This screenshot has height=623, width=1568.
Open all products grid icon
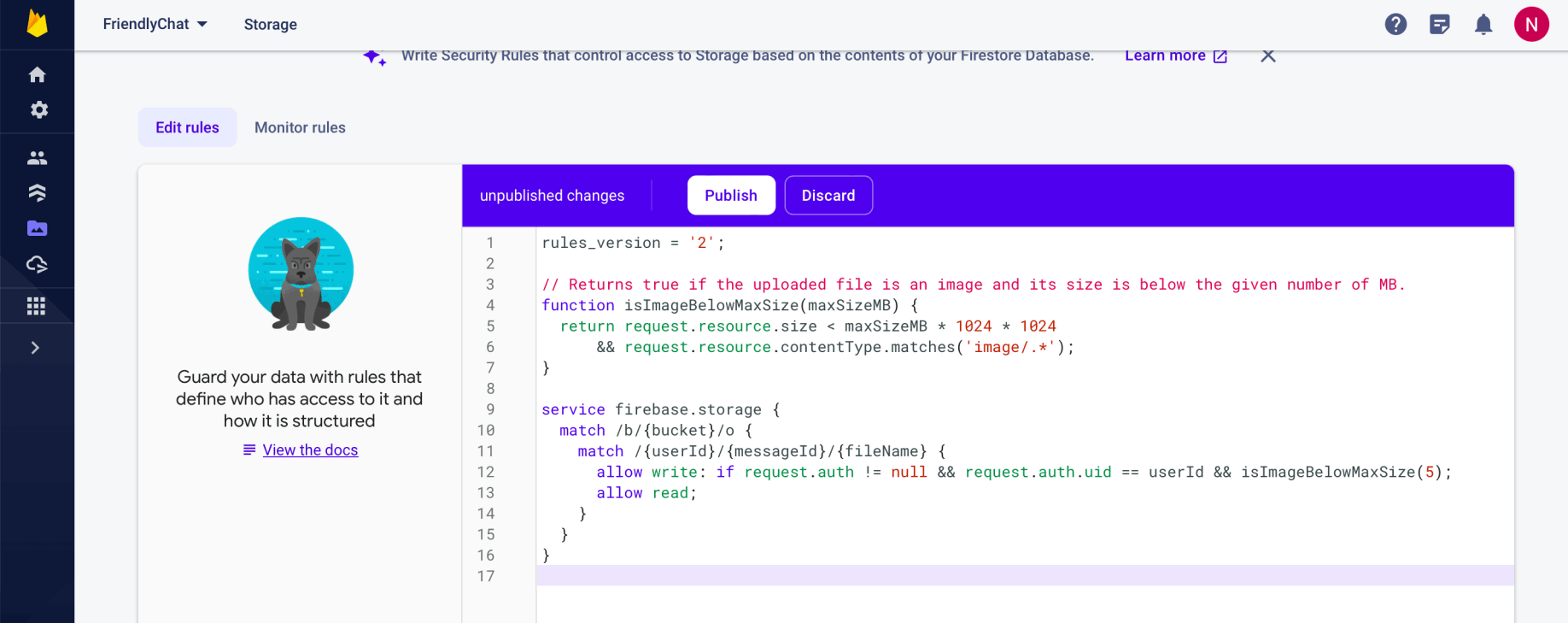pyautogui.click(x=36, y=306)
